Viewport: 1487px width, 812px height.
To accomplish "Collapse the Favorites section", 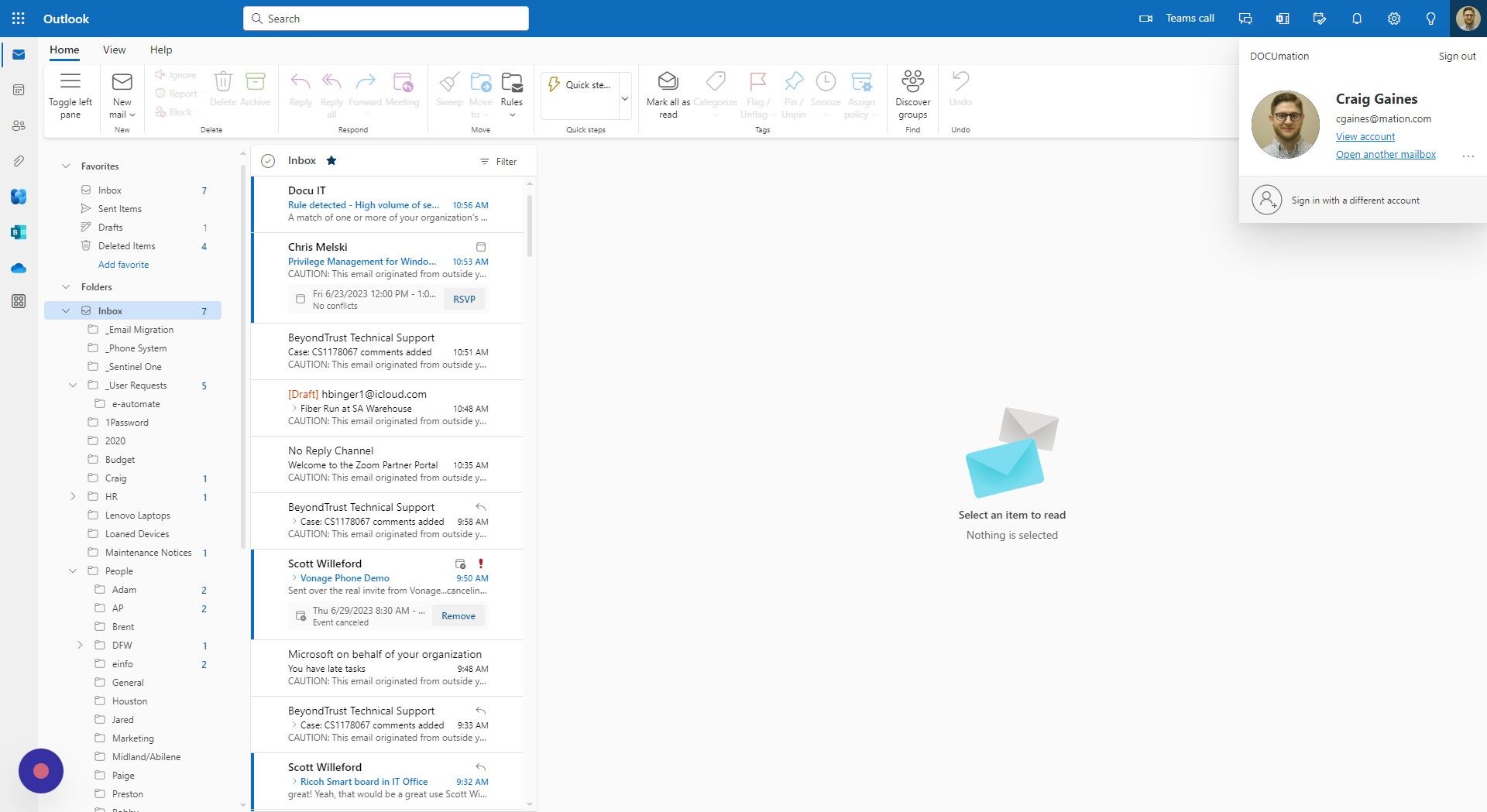I will tap(66, 166).
